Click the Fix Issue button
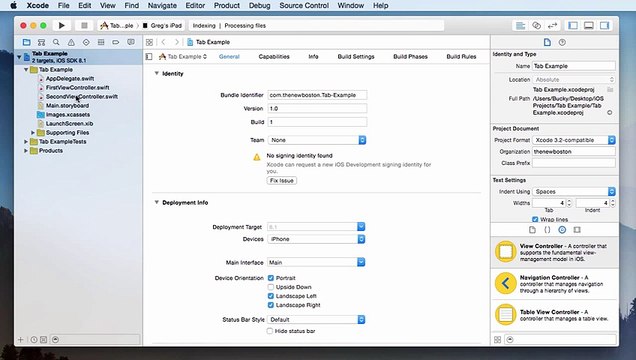This screenshot has height=360, width=636. (x=281, y=180)
